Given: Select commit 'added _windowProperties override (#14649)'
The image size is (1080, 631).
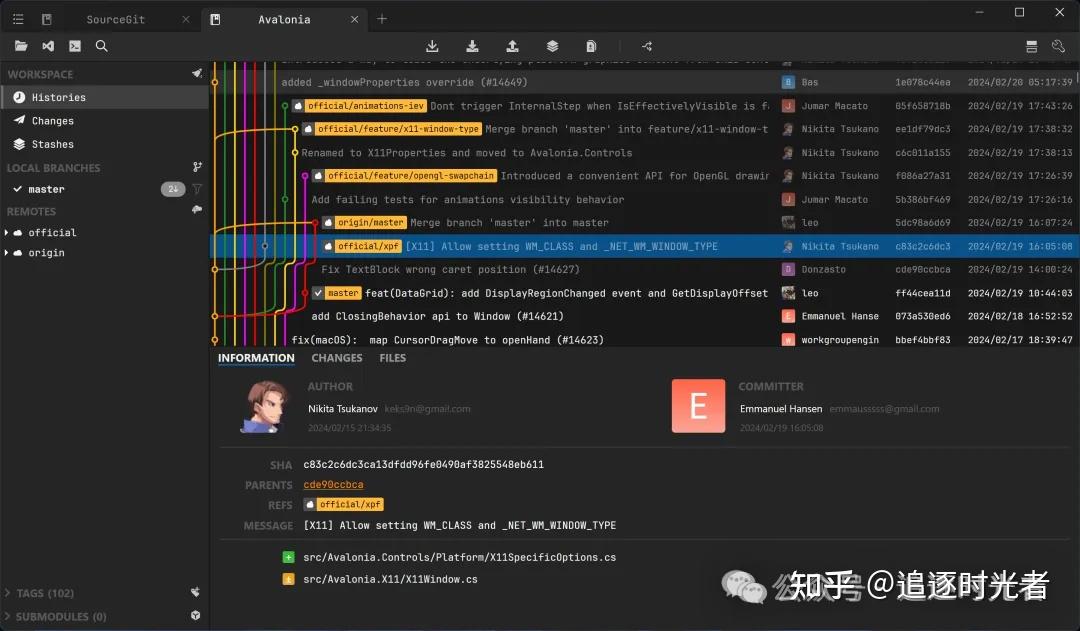Looking at the screenshot, I should pos(644,82).
